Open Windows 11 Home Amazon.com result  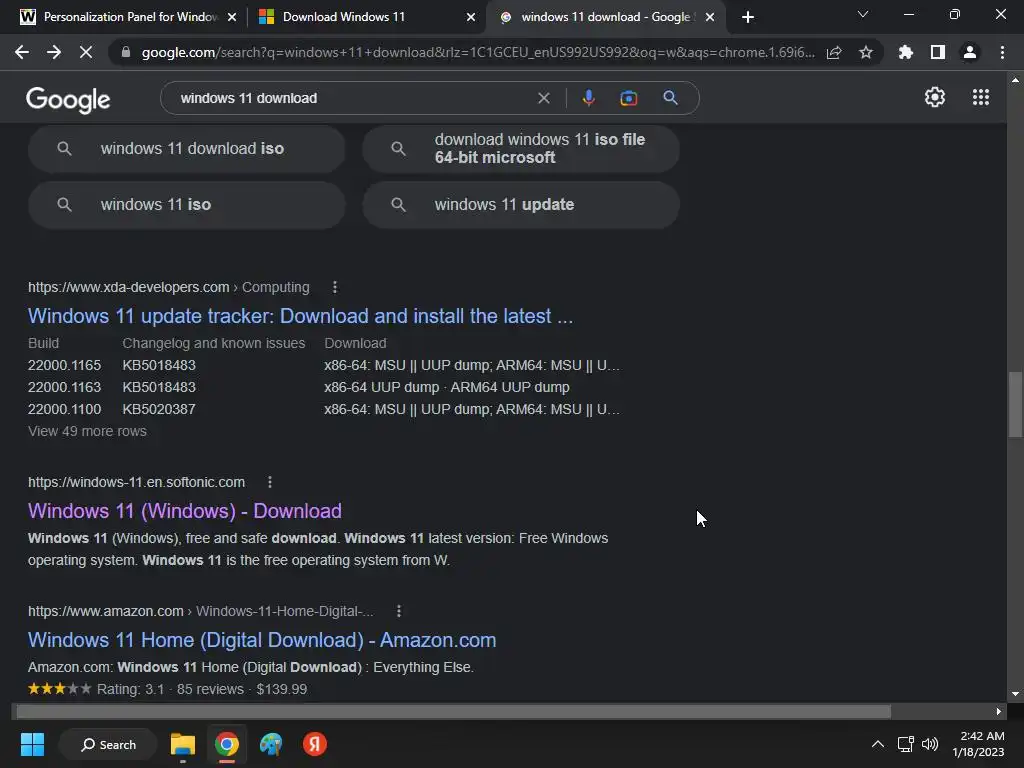[262, 640]
